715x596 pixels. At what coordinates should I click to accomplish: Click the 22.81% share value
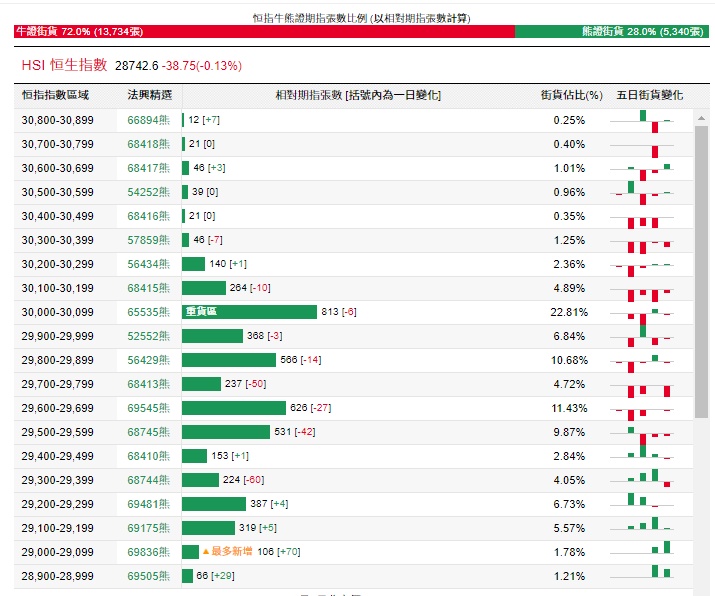click(569, 312)
